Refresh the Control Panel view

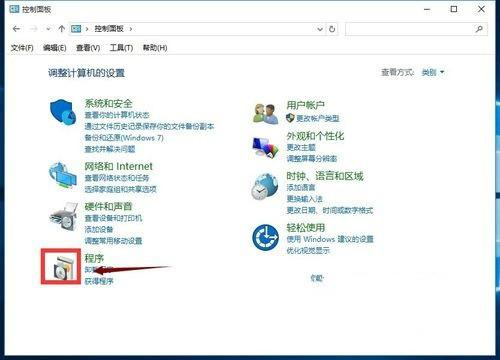coord(332,29)
